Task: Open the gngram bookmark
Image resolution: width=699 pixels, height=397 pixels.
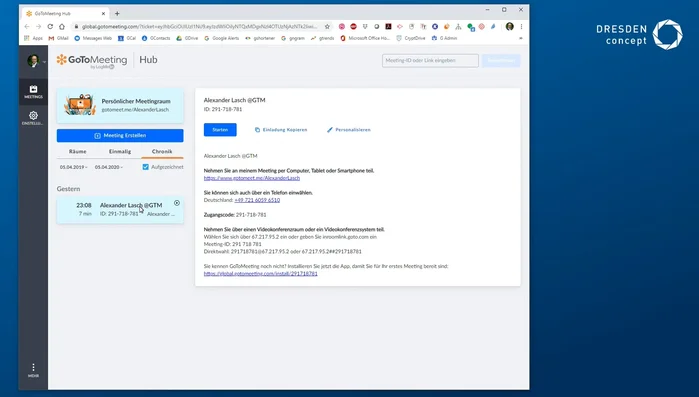Action: pos(293,38)
